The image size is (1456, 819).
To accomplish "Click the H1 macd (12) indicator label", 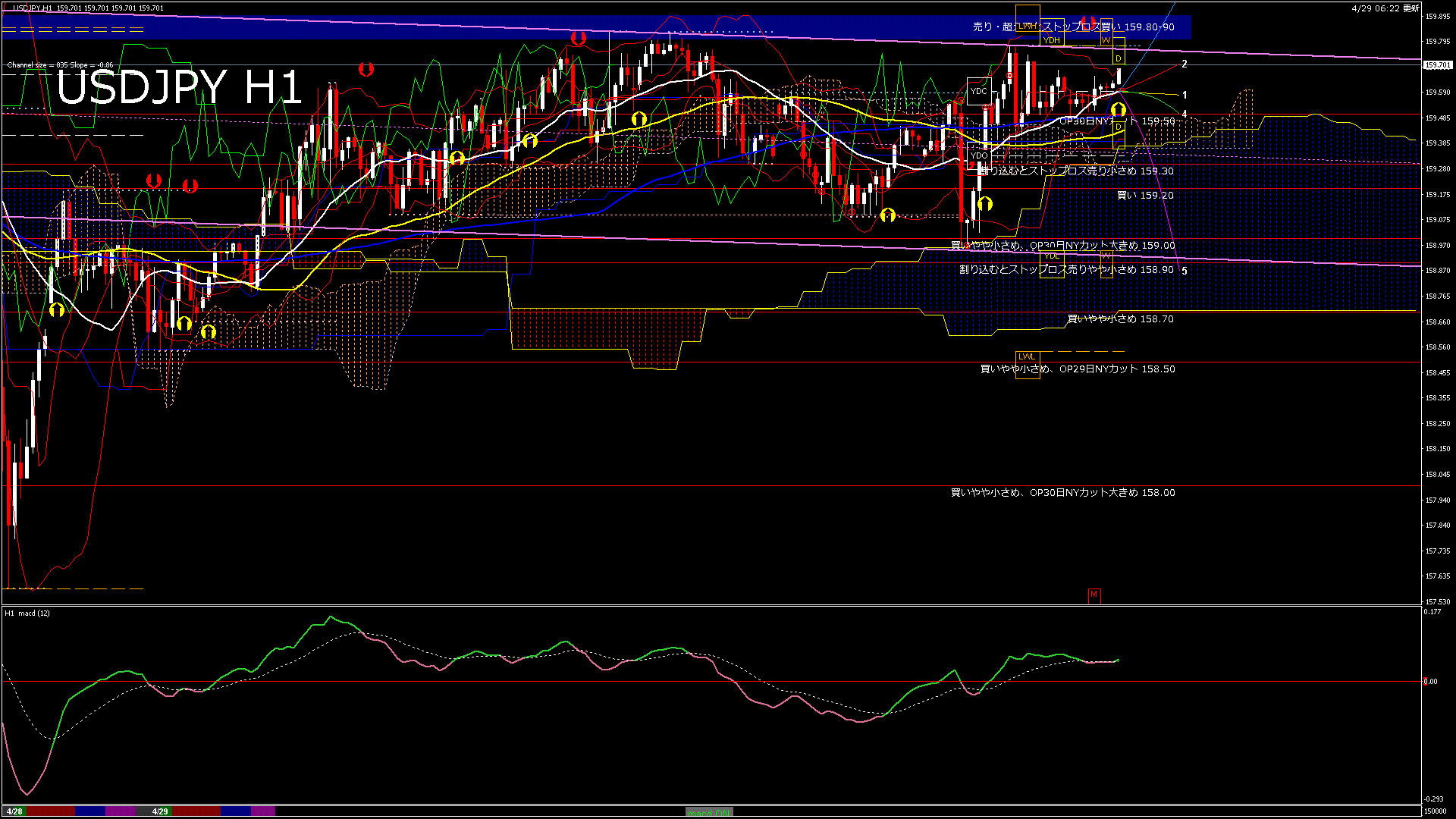I will click(x=28, y=613).
